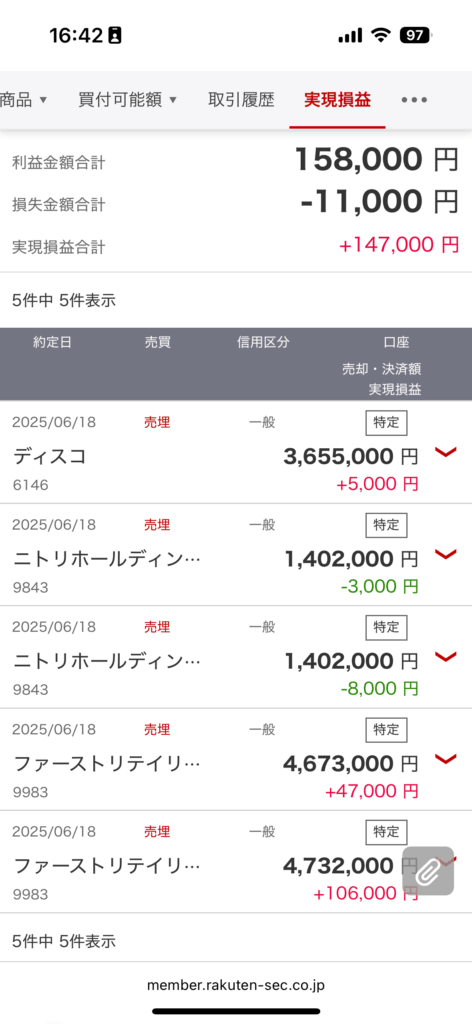Tap the 特定 account badge on ディスコ row
This screenshot has width=472, height=1024.
[386, 423]
